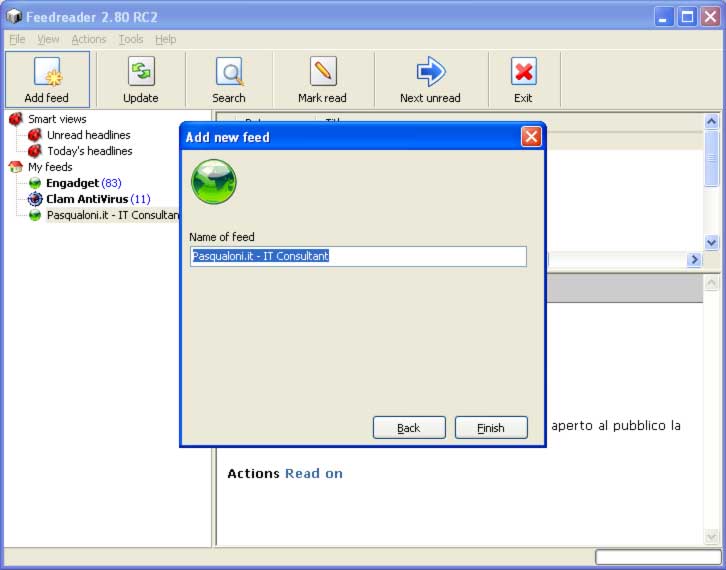Click the red Exit icon
The width and height of the screenshot is (726, 570).
[523, 71]
